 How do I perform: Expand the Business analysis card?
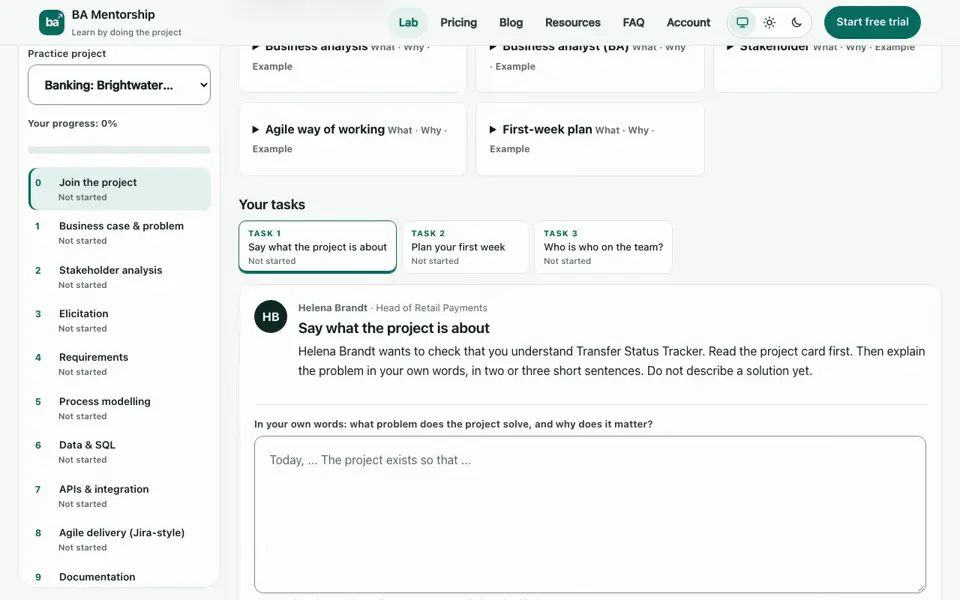click(x=353, y=67)
